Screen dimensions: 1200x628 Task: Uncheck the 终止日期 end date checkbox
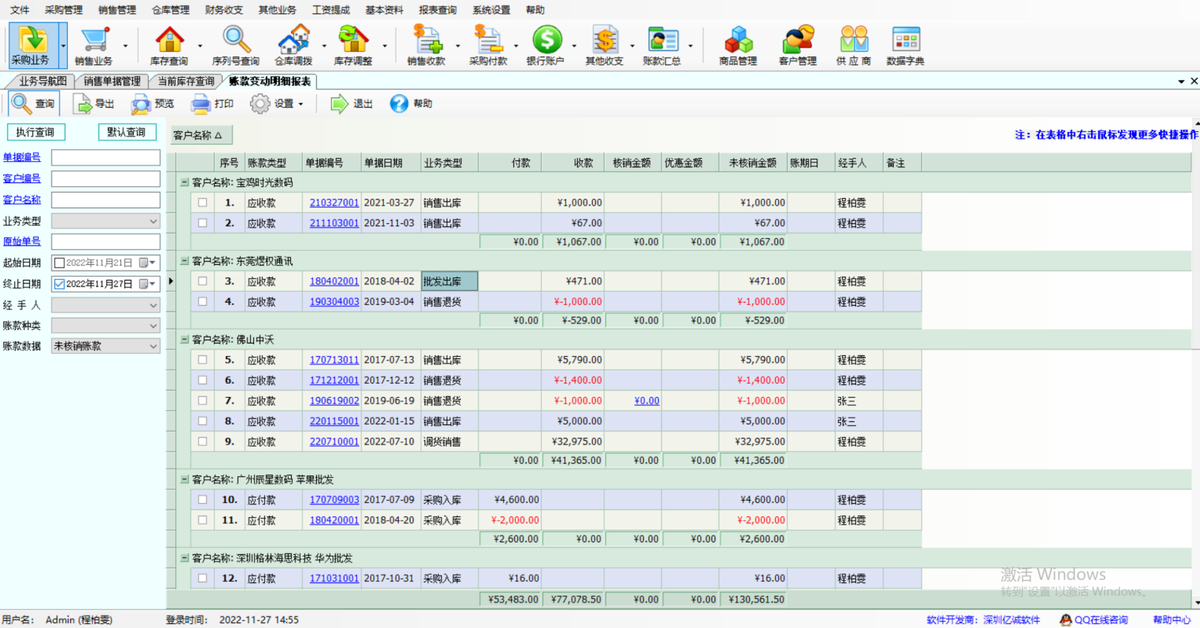click(59, 284)
